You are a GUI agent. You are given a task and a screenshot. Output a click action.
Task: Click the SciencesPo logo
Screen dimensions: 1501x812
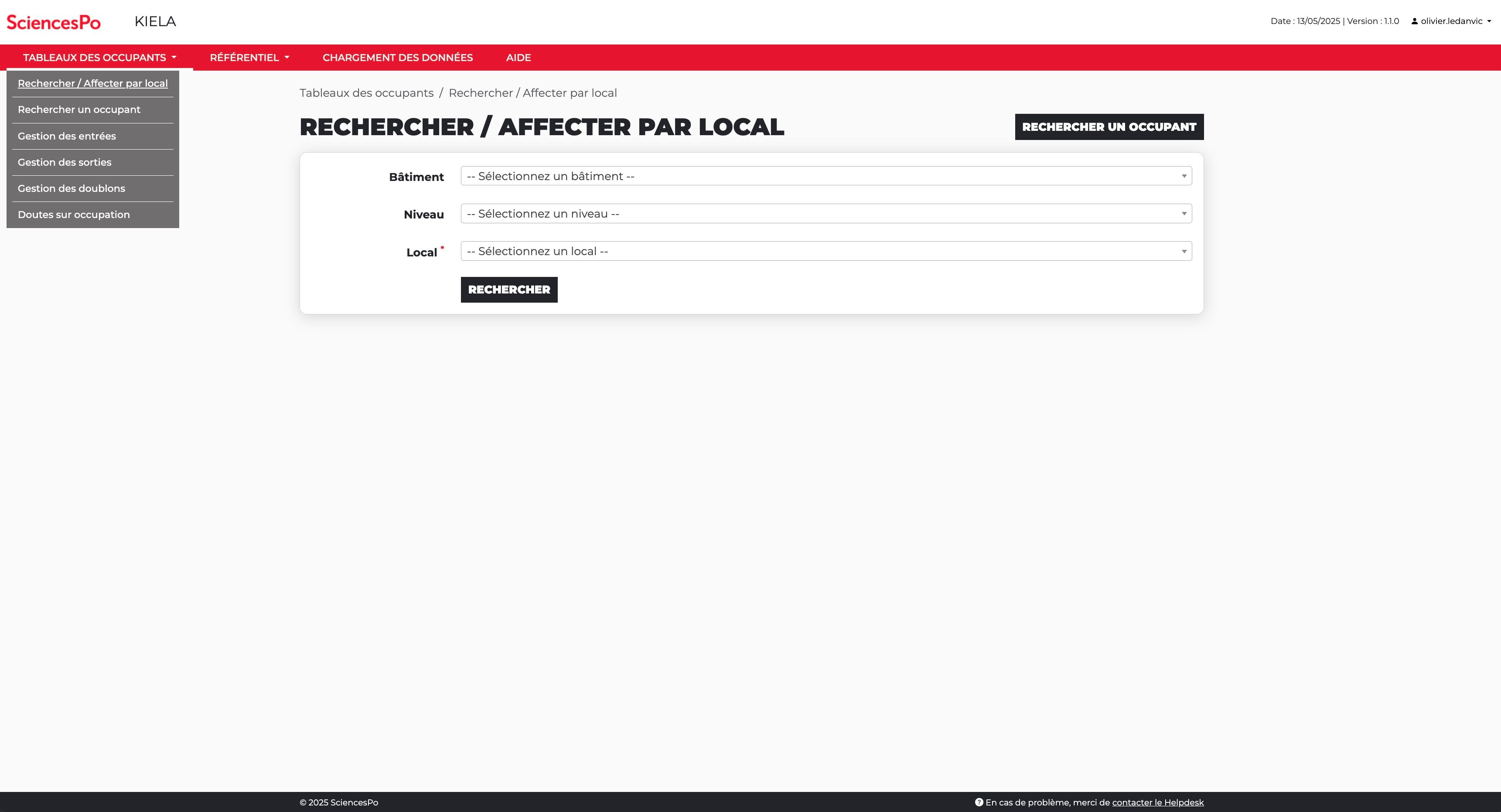click(x=54, y=22)
